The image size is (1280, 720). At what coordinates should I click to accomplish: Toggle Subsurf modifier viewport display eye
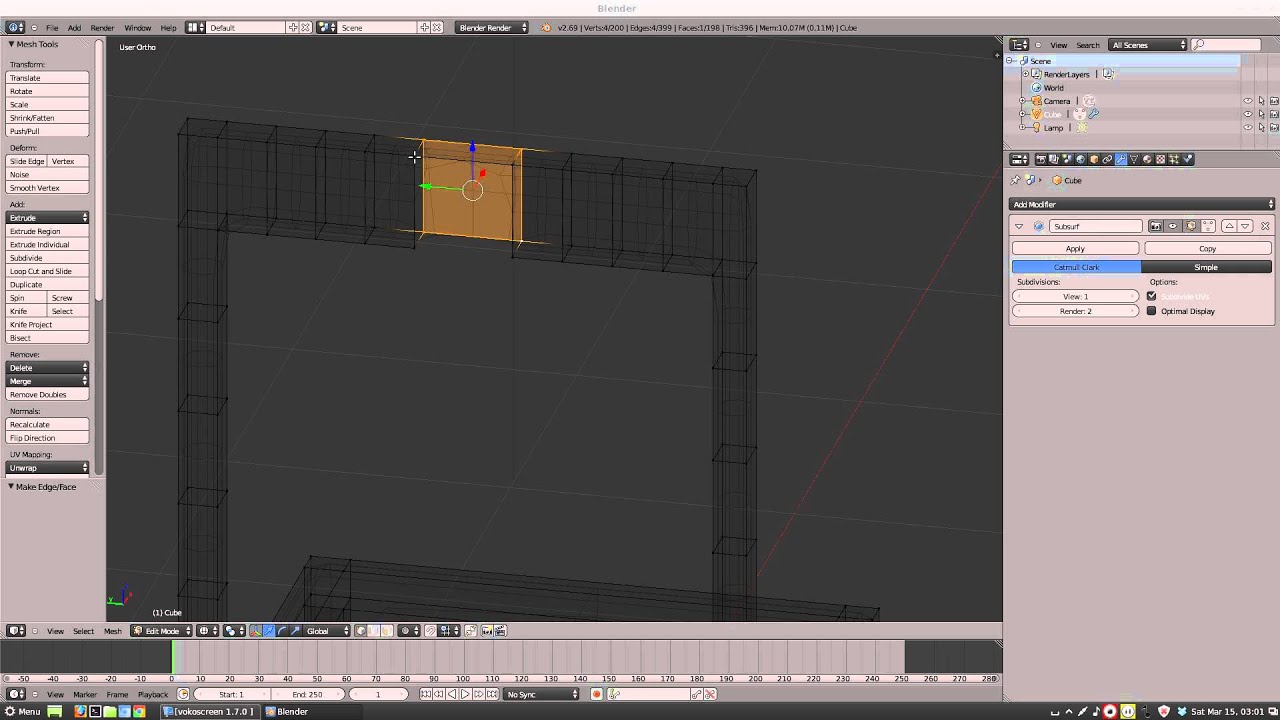(x=1172, y=226)
